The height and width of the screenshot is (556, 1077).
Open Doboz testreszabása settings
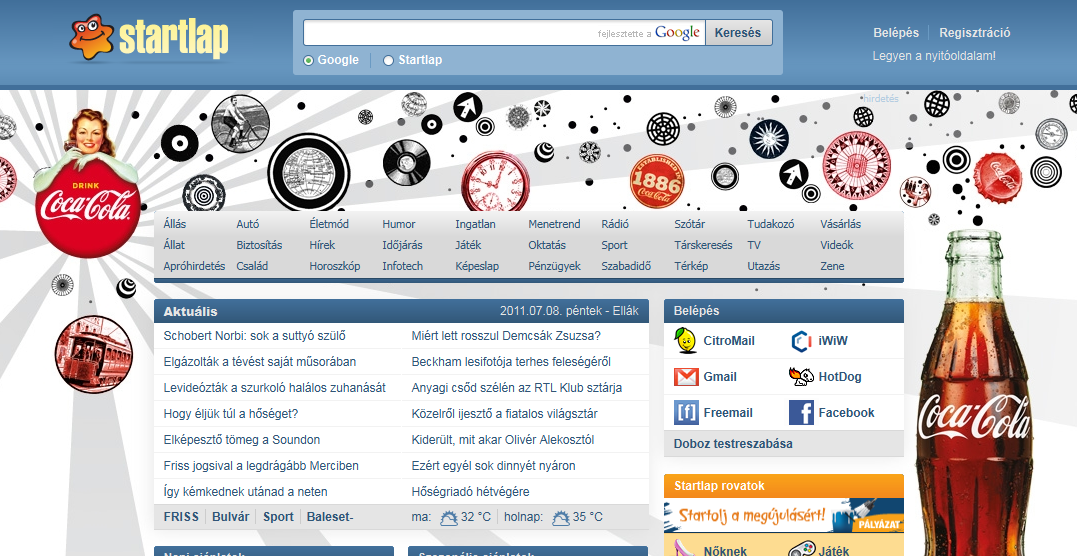[x=733, y=443]
